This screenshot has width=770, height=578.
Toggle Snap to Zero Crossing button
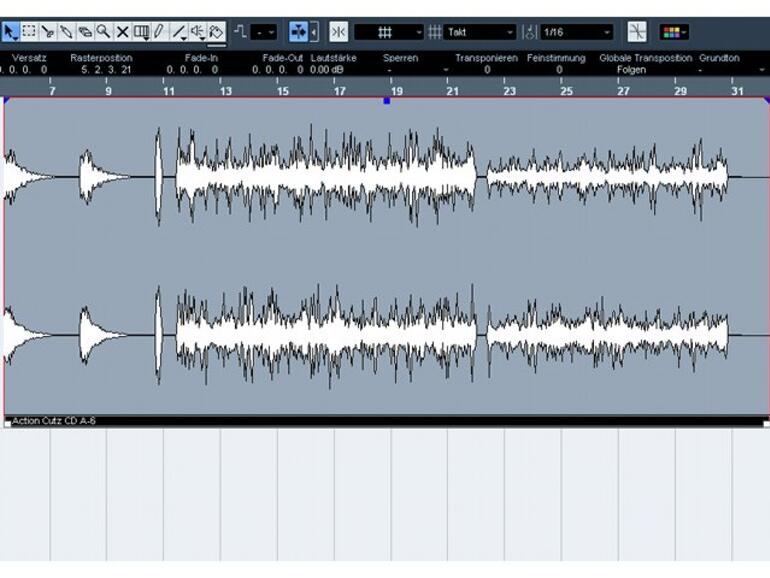[637, 32]
